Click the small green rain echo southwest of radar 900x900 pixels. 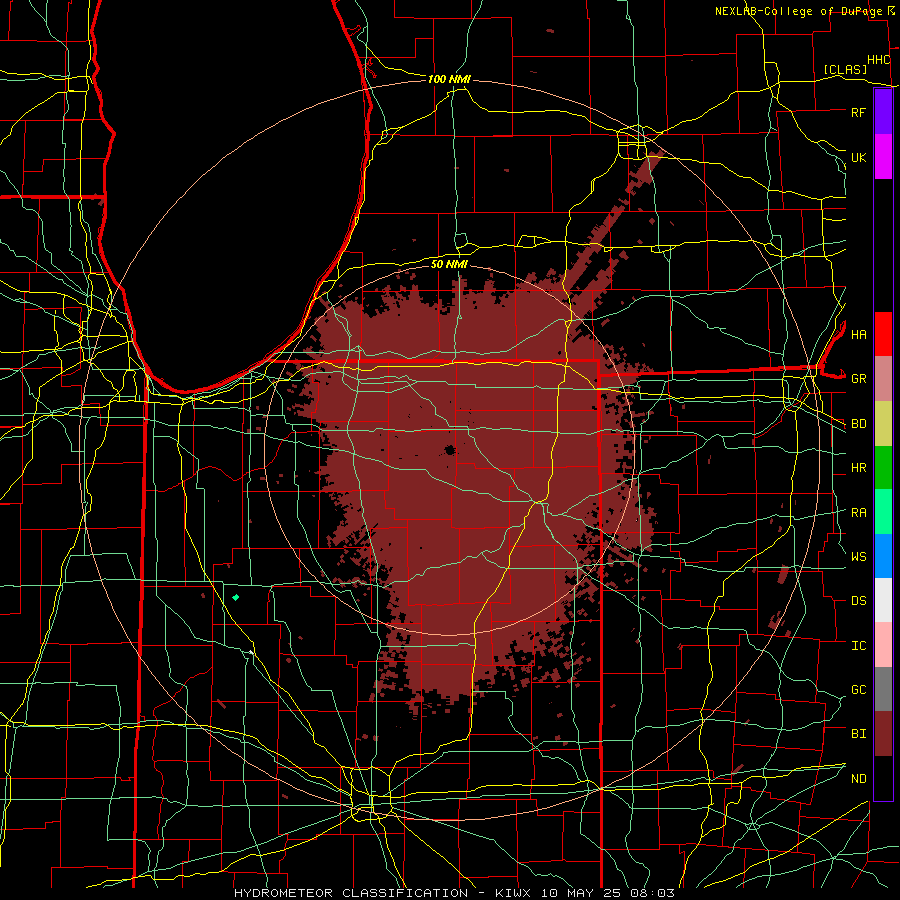[235, 598]
